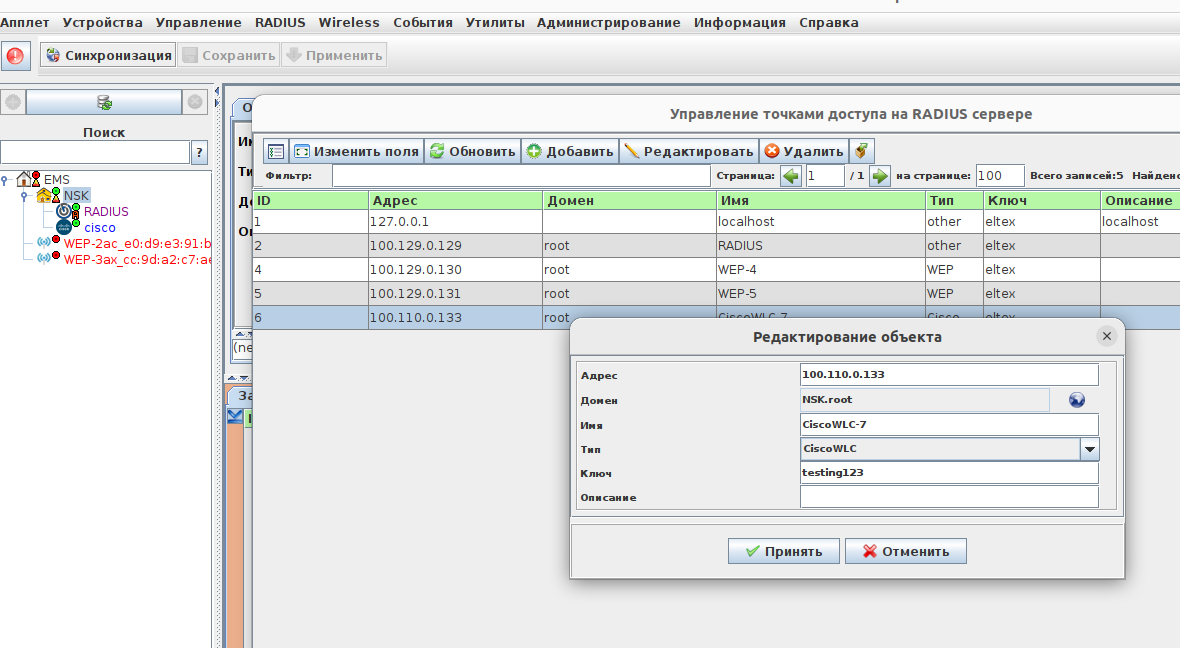The width and height of the screenshot is (1180, 648).
Task: Click the Редактировать button
Action: [x=689, y=151]
